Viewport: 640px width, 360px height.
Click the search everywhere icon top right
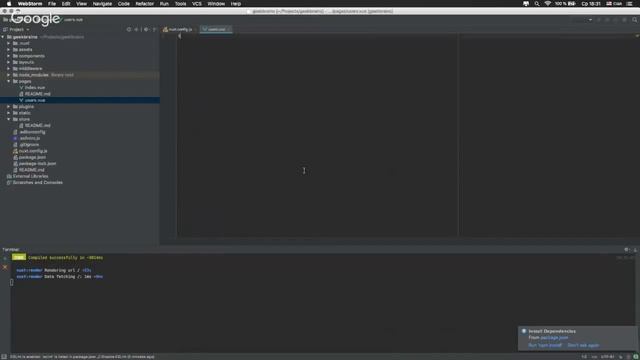(635, 20)
